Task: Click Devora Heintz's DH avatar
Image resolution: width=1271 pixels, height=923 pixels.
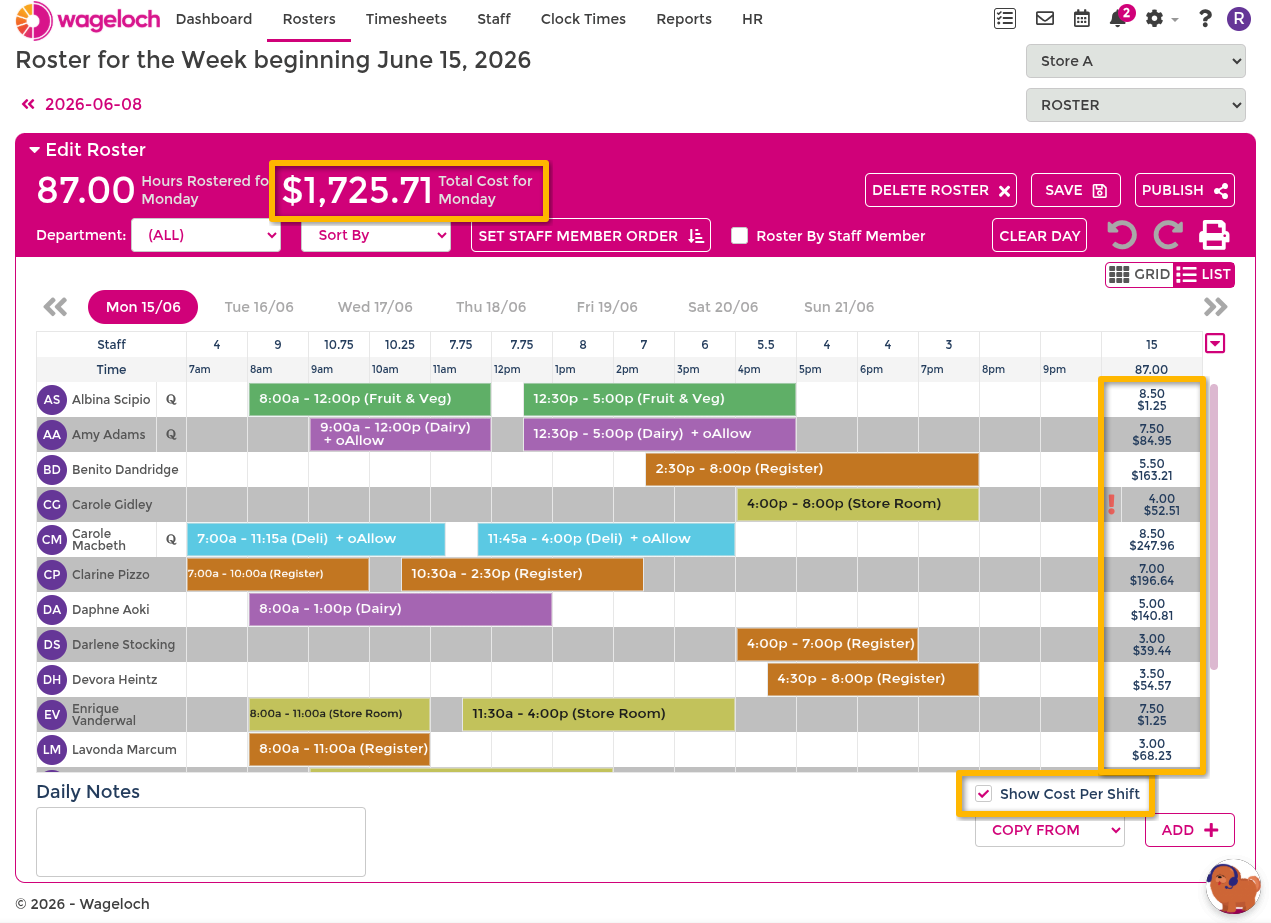Action: pos(52,679)
